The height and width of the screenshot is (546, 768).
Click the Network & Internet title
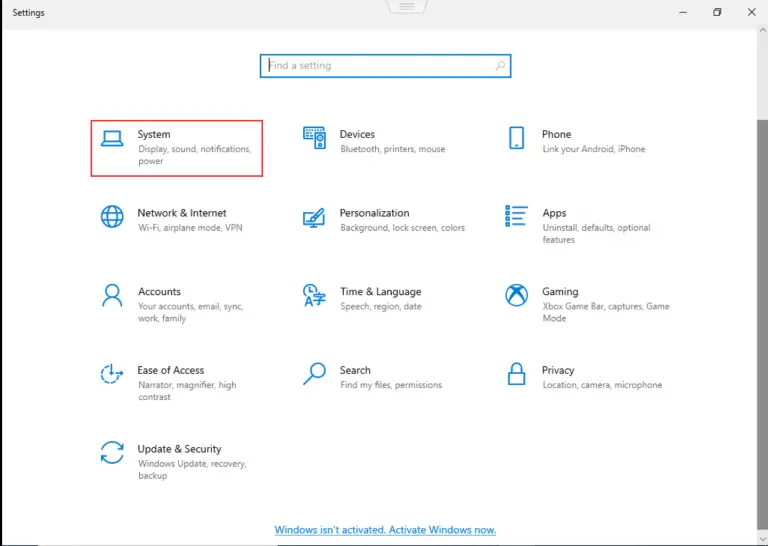182,213
